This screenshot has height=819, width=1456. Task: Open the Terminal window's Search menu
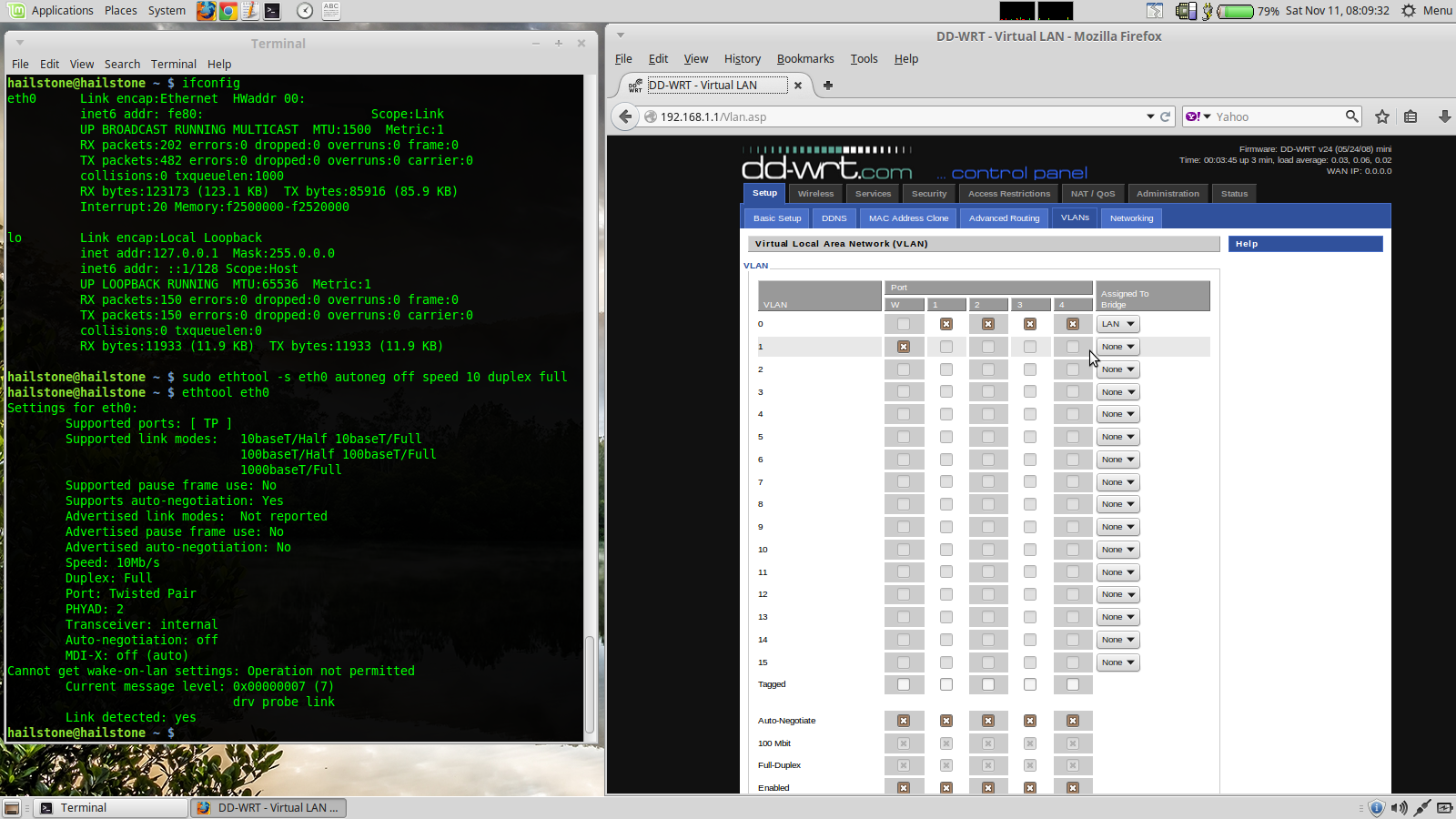click(x=122, y=65)
